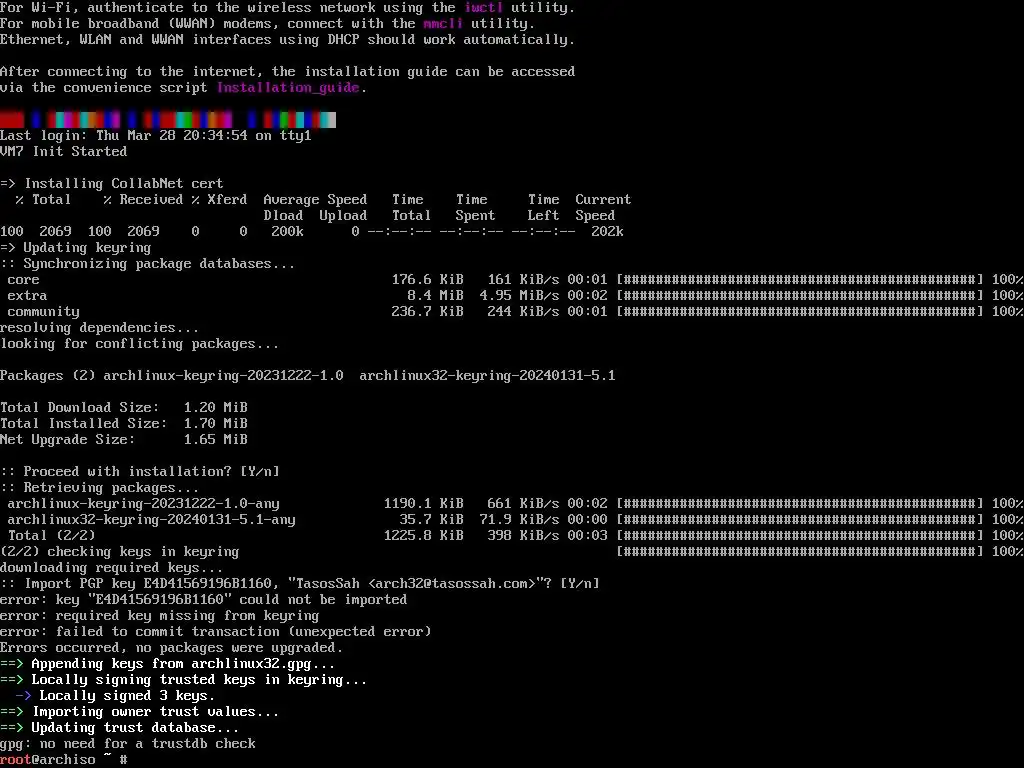This screenshot has width=1024, height=768.
Task: Click the purple 'iwctl' utility name
Action: (x=483, y=8)
